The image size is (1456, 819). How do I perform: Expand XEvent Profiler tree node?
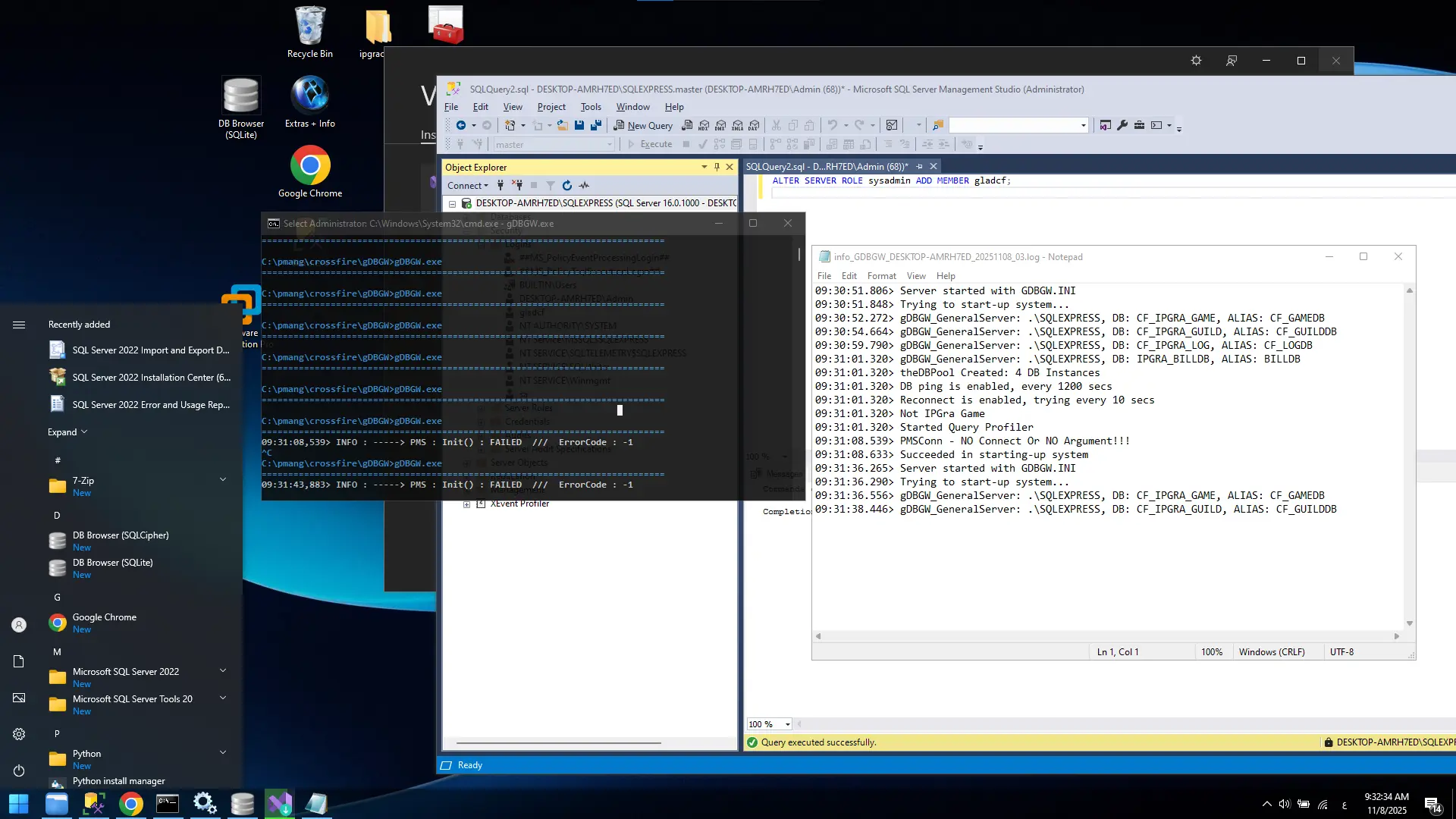click(467, 504)
